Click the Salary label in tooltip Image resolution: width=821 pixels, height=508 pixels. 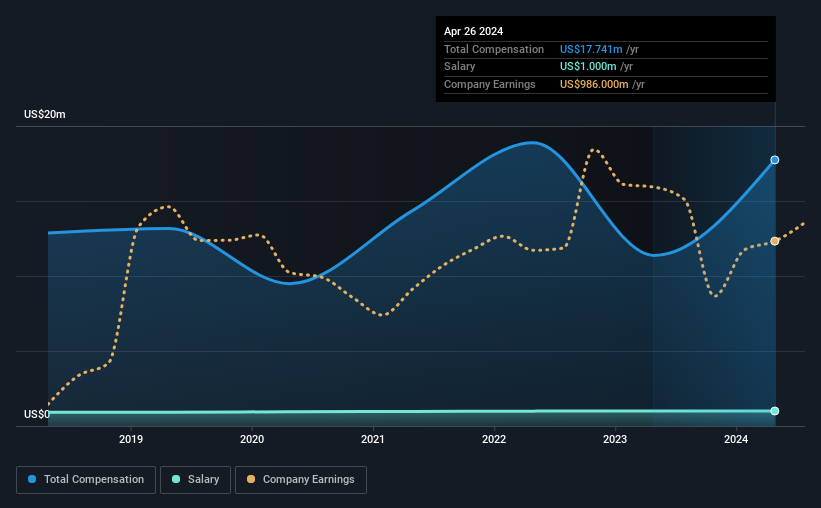coord(460,67)
